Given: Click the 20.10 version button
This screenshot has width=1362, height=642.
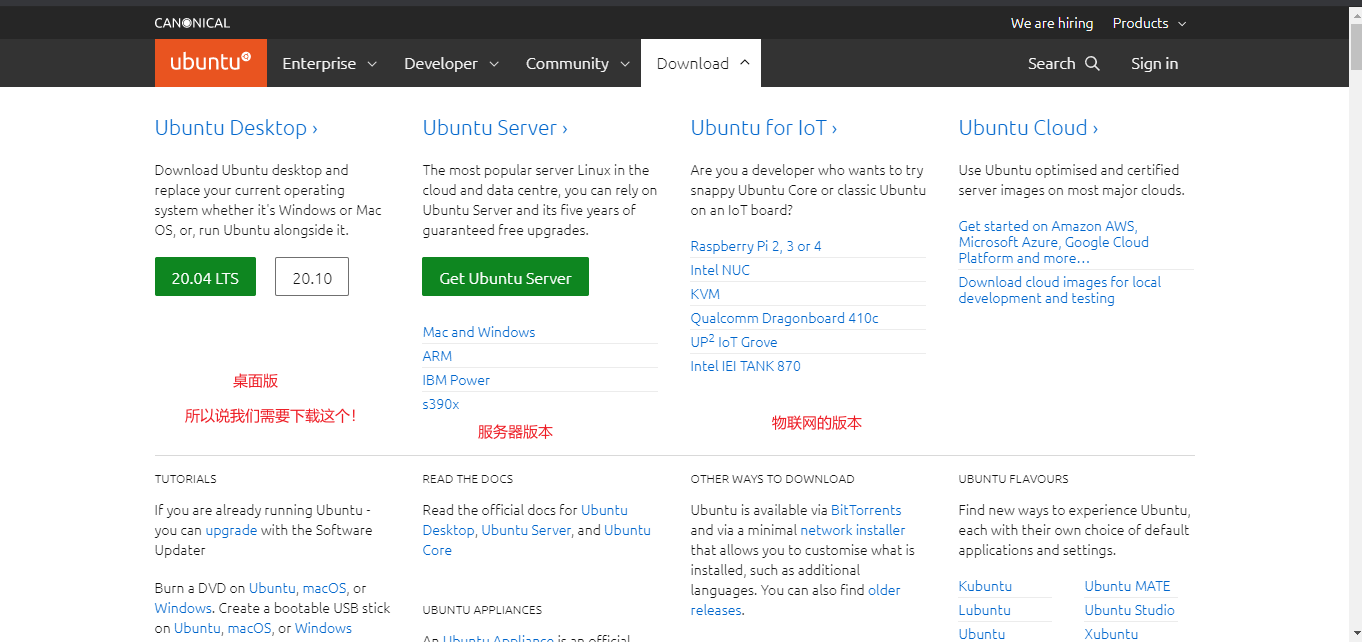Looking at the screenshot, I should point(312,277).
